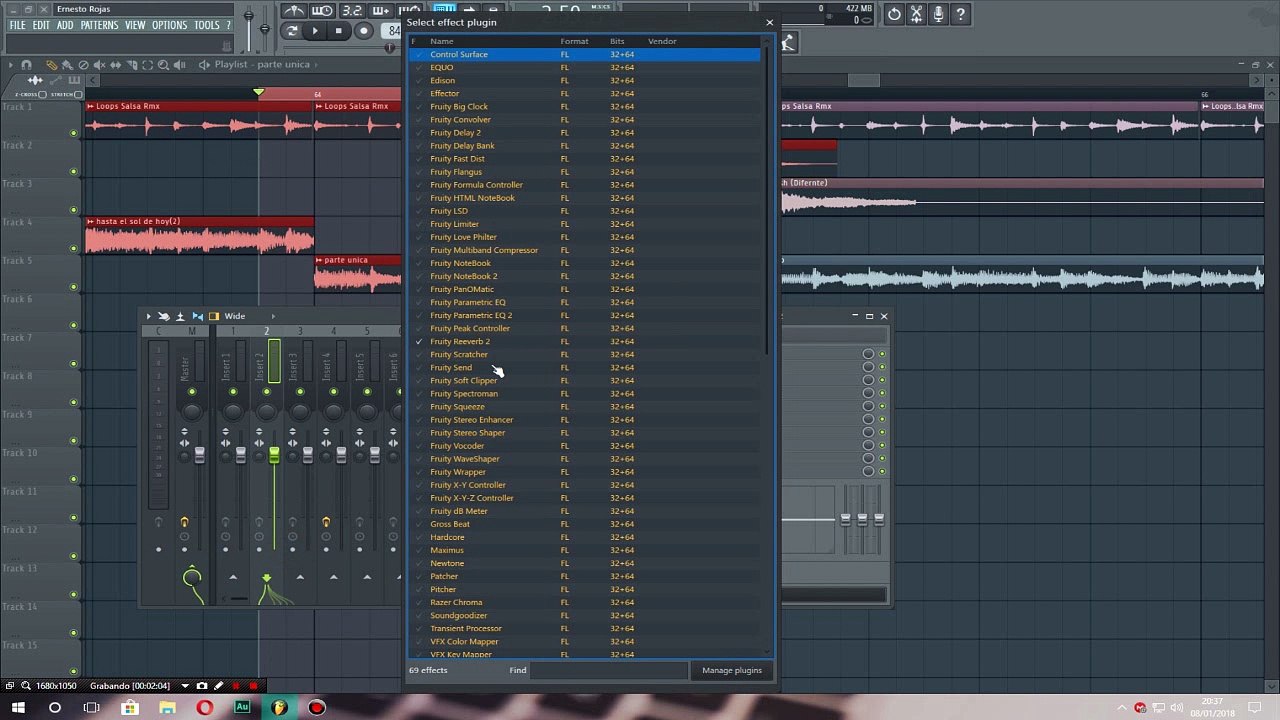Select the Paint brush tool in playlist

68,65
